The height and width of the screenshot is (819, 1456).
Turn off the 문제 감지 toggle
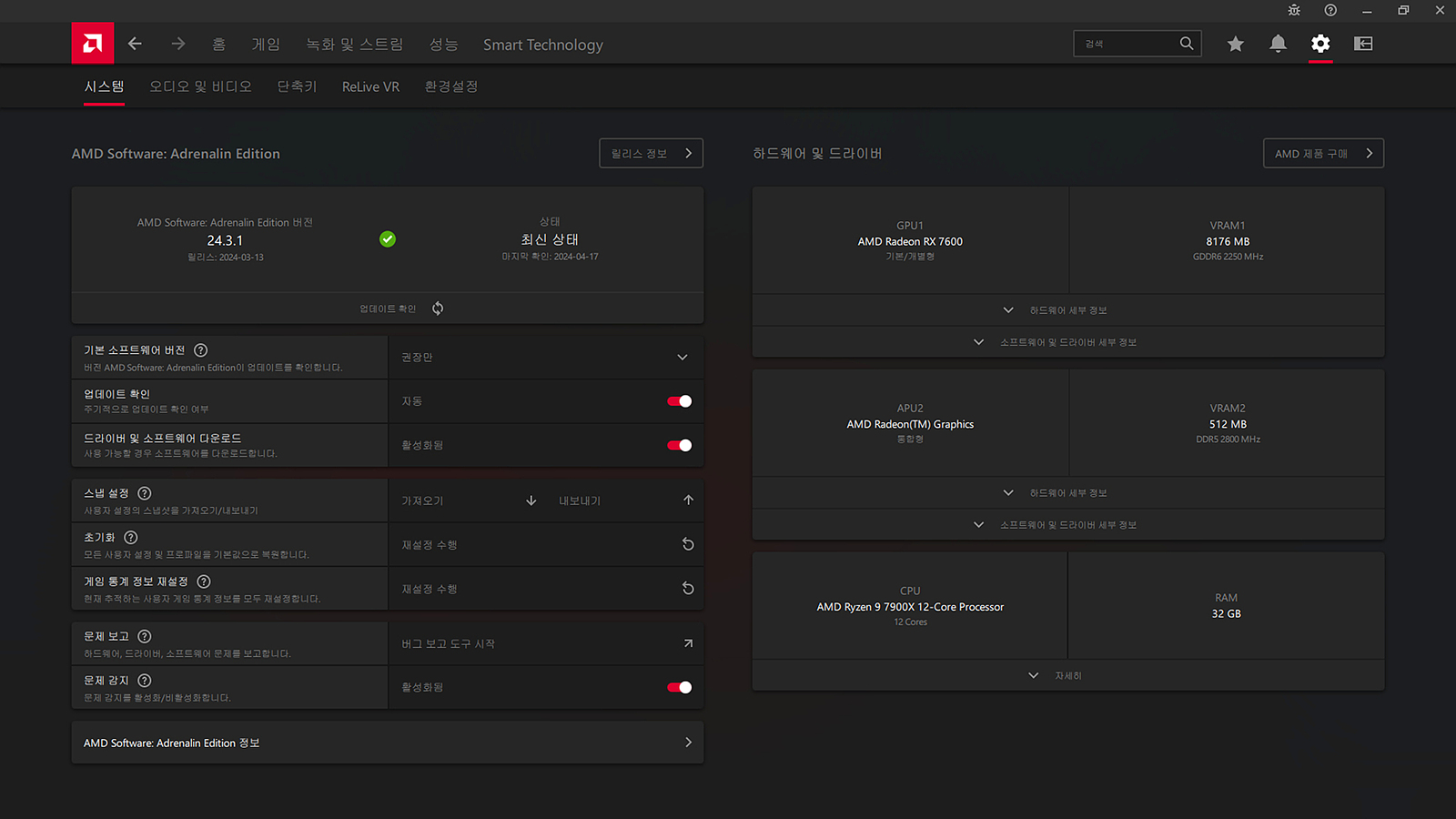pos(679,687)
